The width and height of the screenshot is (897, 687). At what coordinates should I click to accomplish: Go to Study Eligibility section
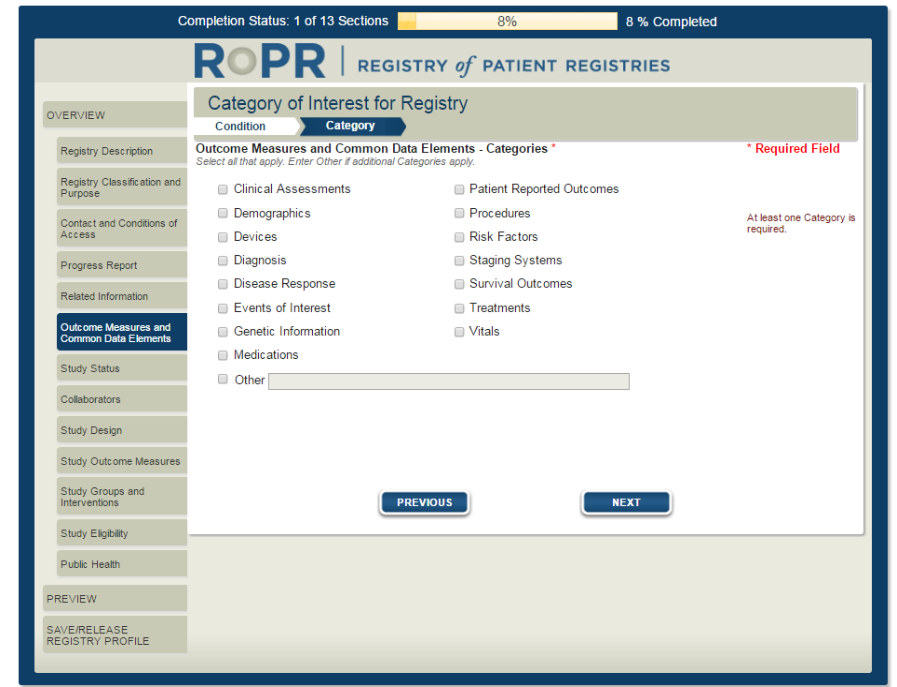point(122,533)
